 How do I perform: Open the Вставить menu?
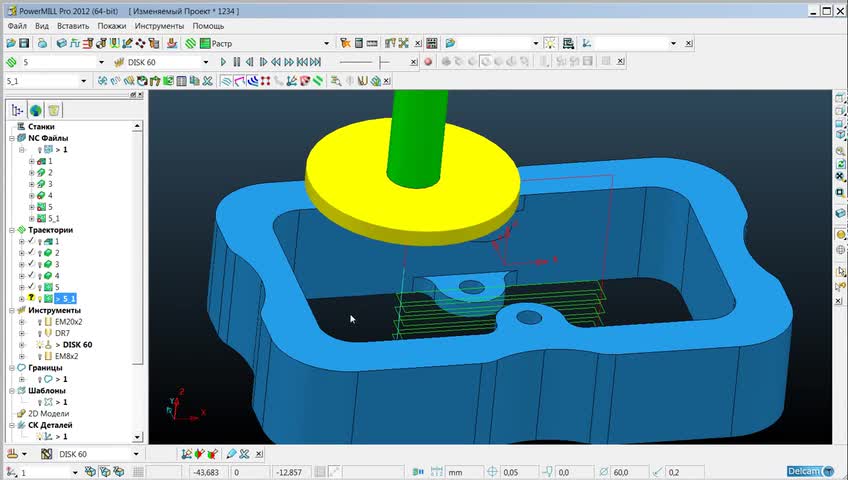tap(73, 26)
